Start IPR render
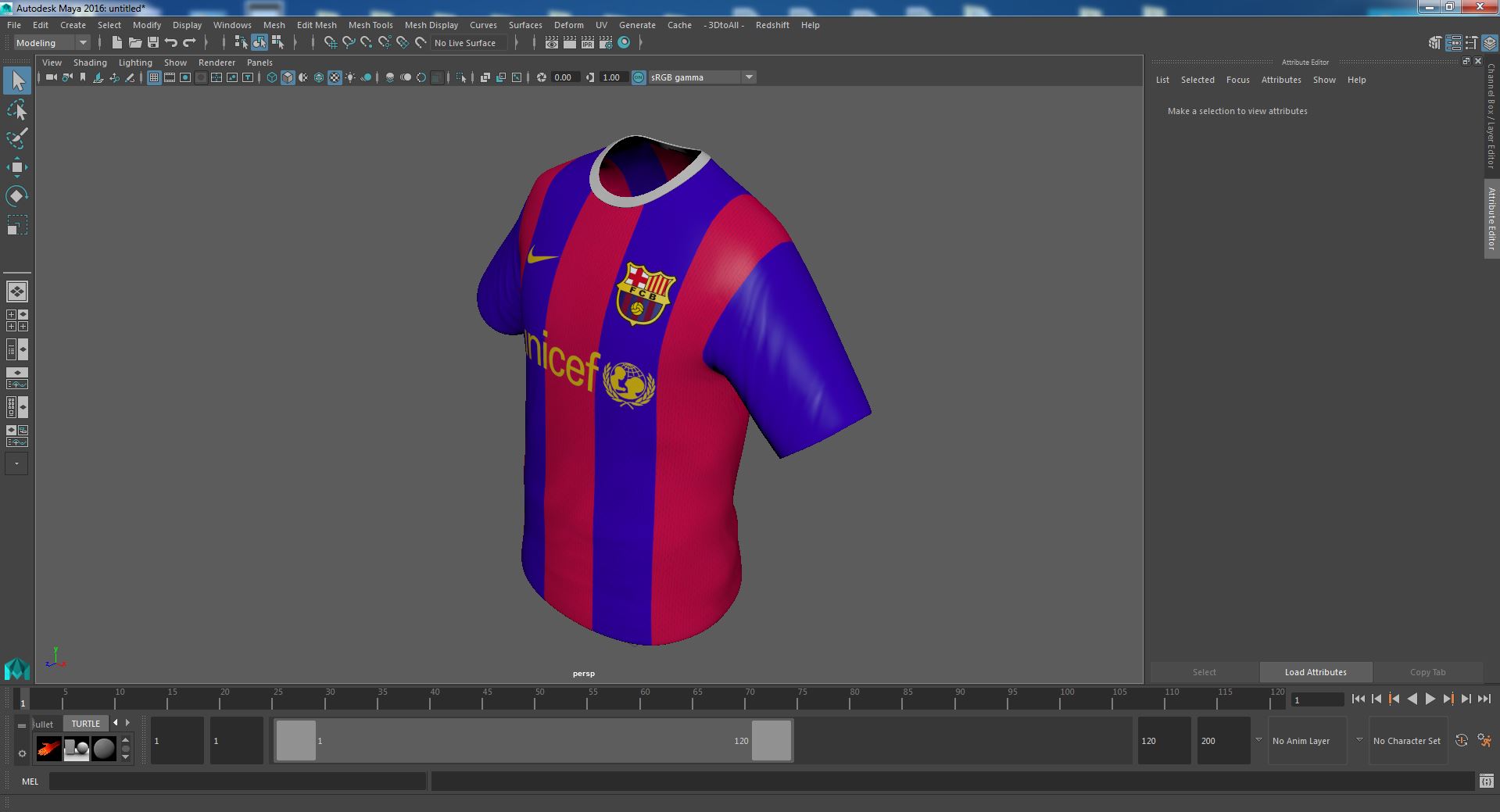The height and width of the screenshot is (812, 1500). [x=588, y=43]
